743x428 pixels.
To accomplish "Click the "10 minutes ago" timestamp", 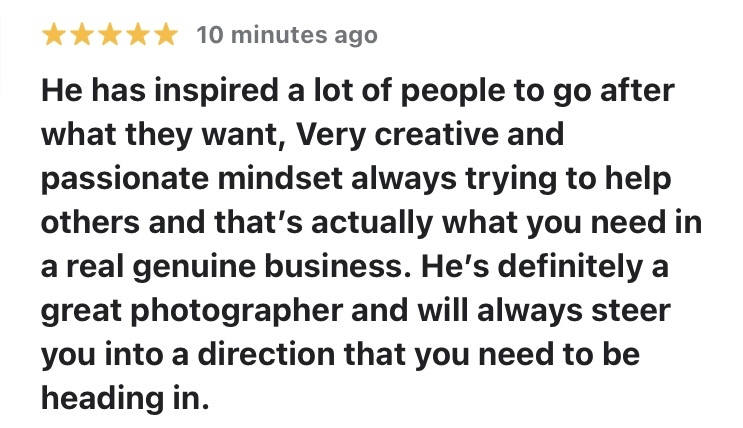I will point(287,36).
